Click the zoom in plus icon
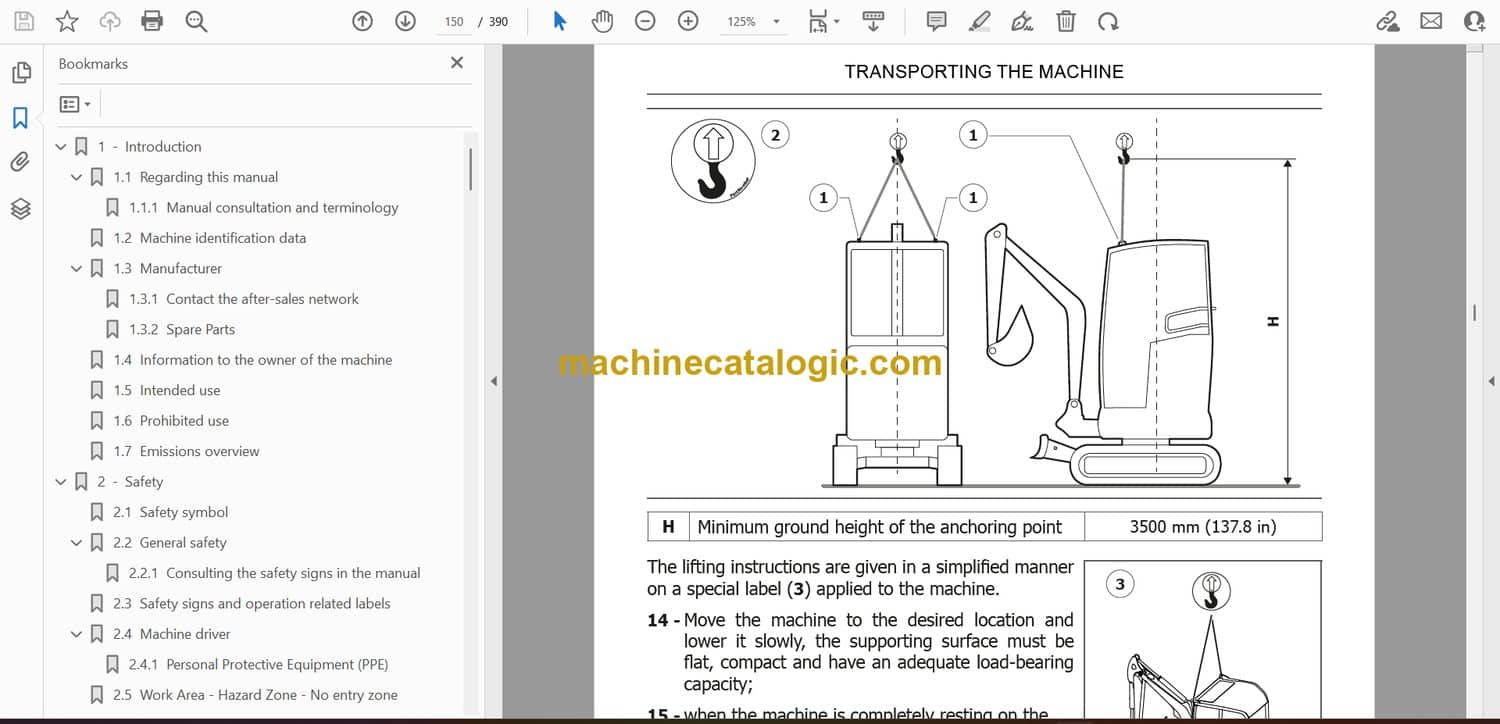The height and width of the screenshot is (724, 1500). (x=688, y=21)
